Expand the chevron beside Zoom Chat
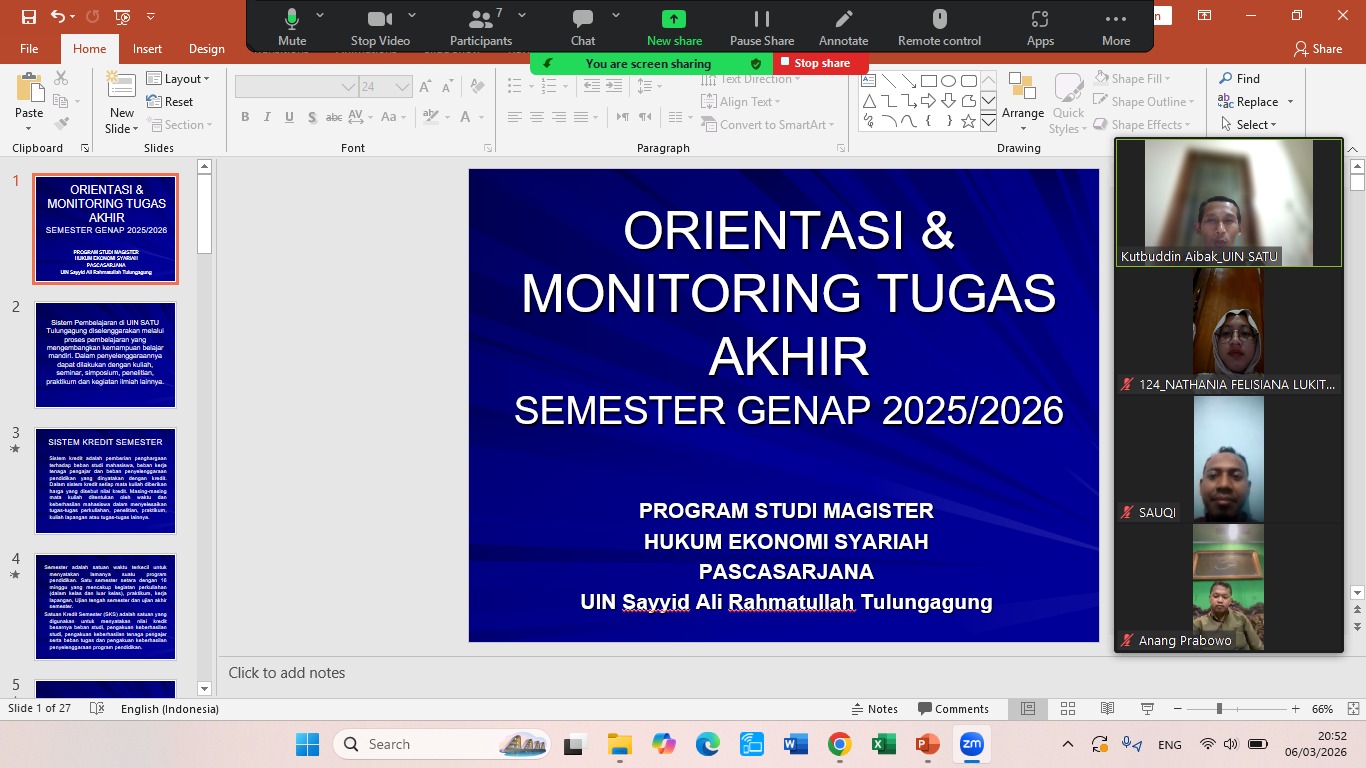The image size is (1366, 768). coord(615,15)
